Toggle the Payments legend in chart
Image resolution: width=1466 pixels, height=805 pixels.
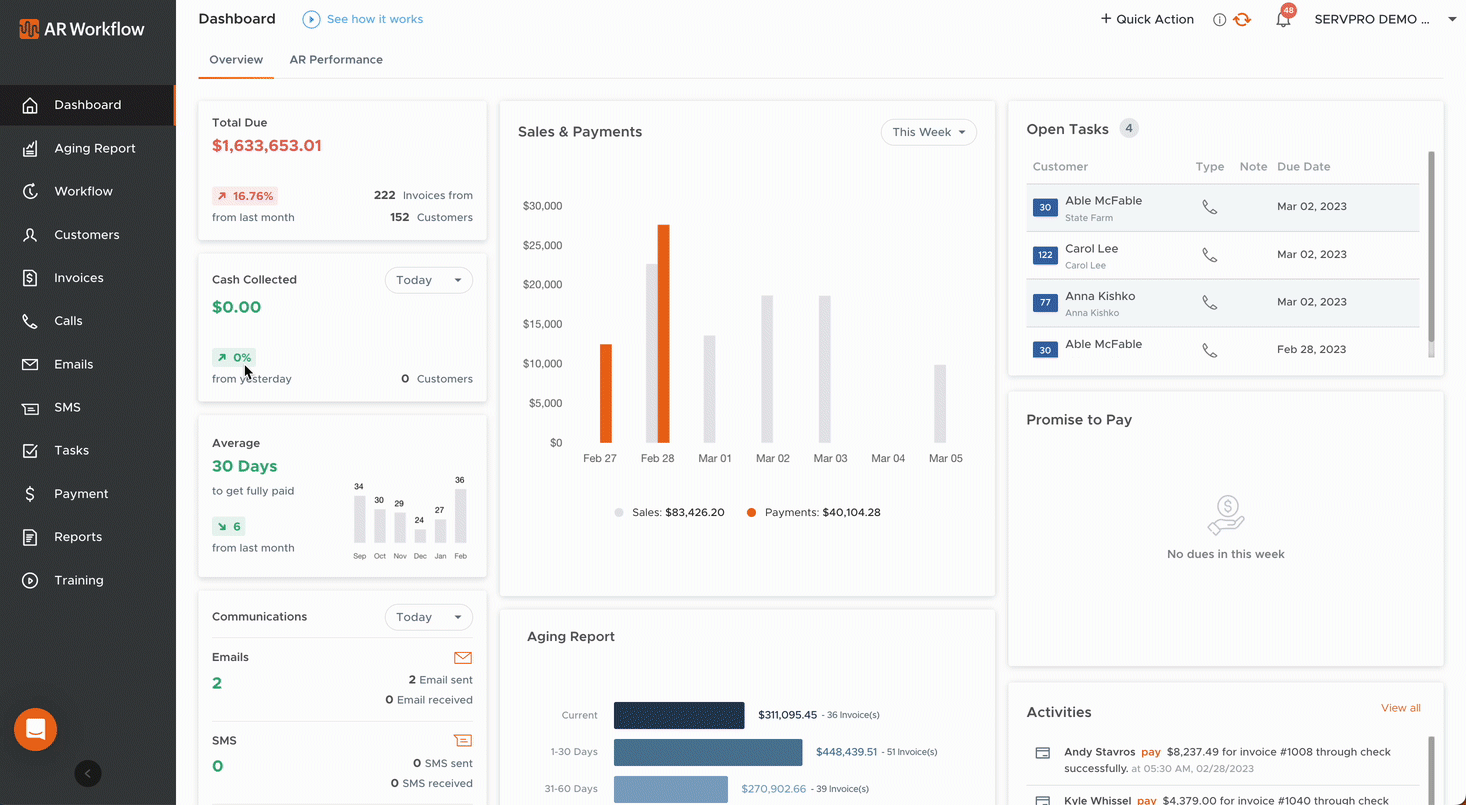(x=812, y=512)
